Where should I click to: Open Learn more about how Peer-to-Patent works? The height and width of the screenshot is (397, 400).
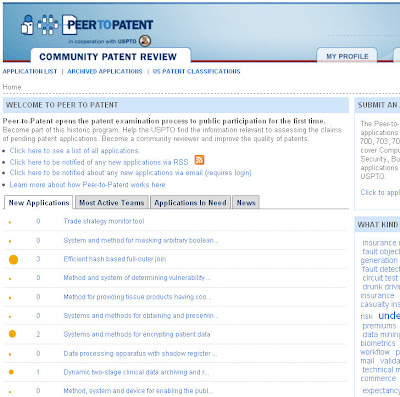click(x=87, y=185)
